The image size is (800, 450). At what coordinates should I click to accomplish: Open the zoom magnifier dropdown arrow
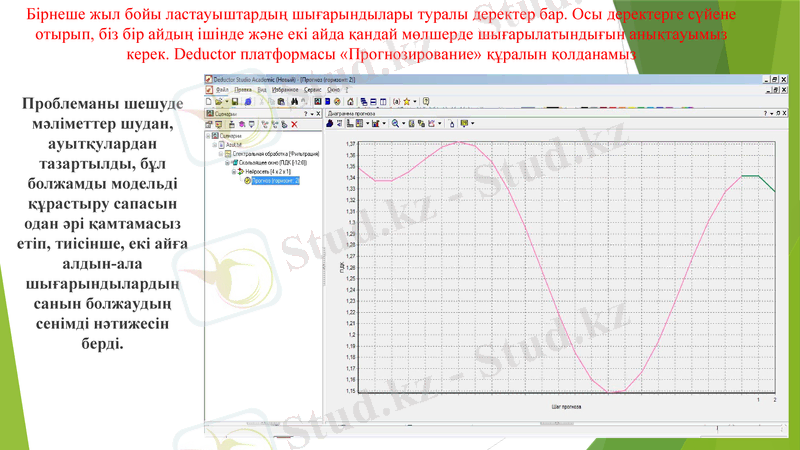click(404, 123)
